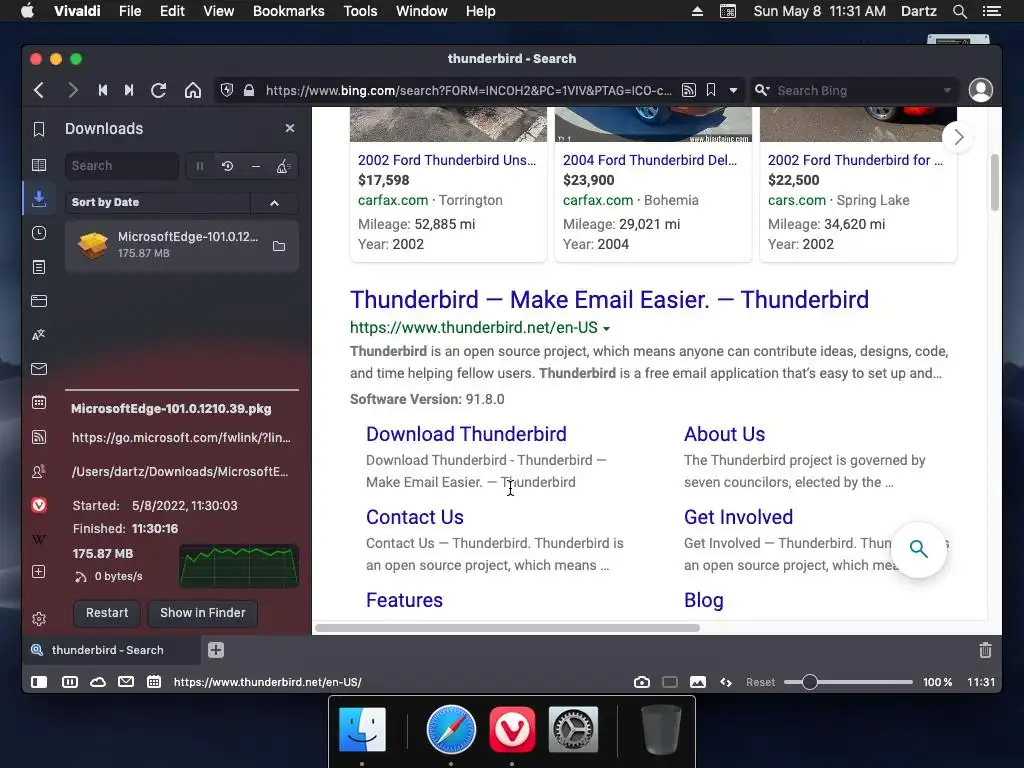Open the address bar dropdown arrow
Viewport: 1024px width, 768px height.
tap(733, 91)
